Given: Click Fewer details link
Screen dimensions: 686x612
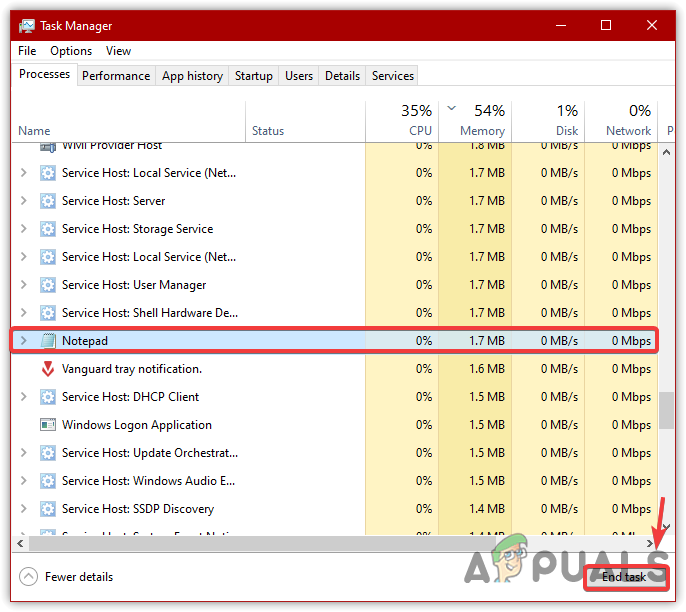Looking at the screenshot, I should click(79, 577).
